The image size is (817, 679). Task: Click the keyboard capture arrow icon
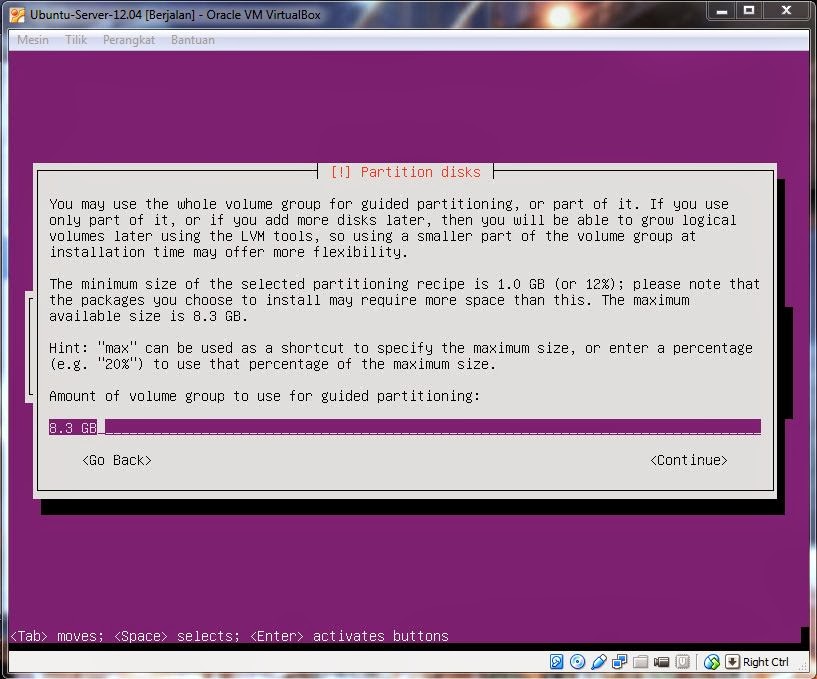[x=732, y=662]
